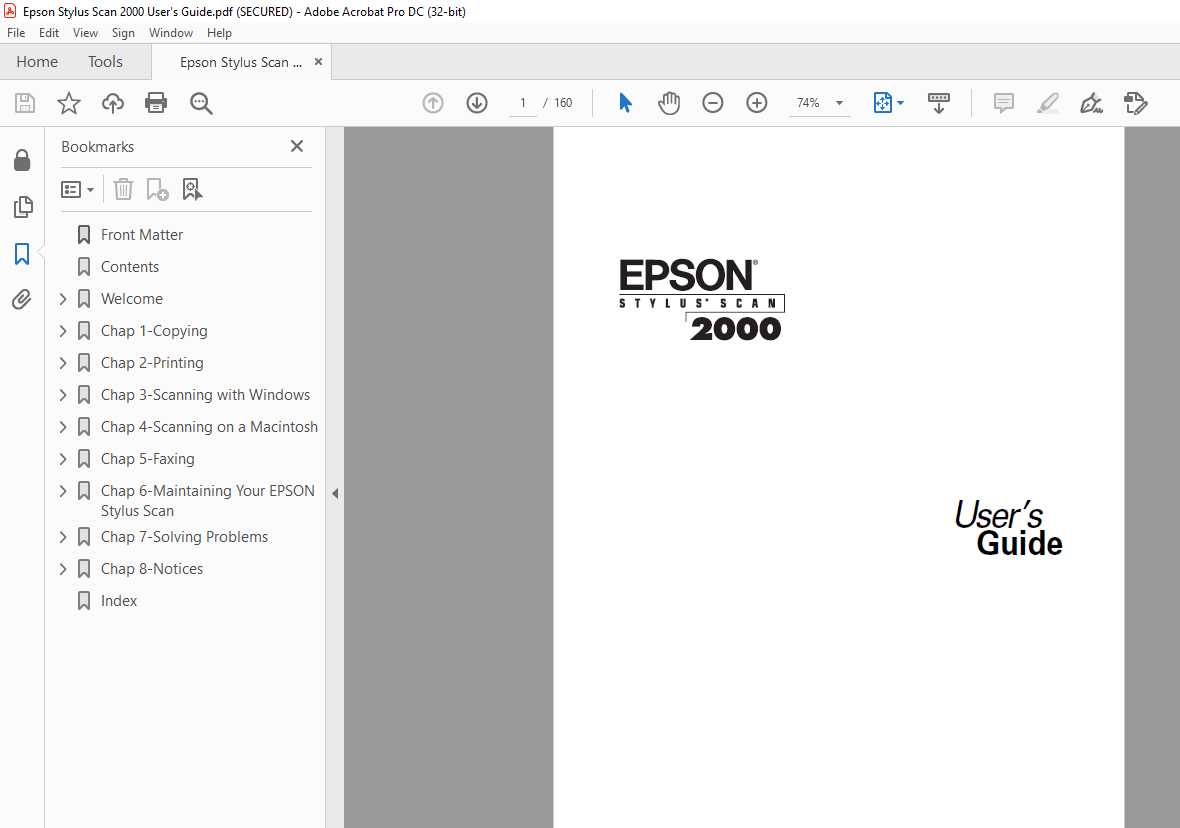Click the upload to cloud icon
The height and width of the screenshot is (828, 1180).
(113, 103)
